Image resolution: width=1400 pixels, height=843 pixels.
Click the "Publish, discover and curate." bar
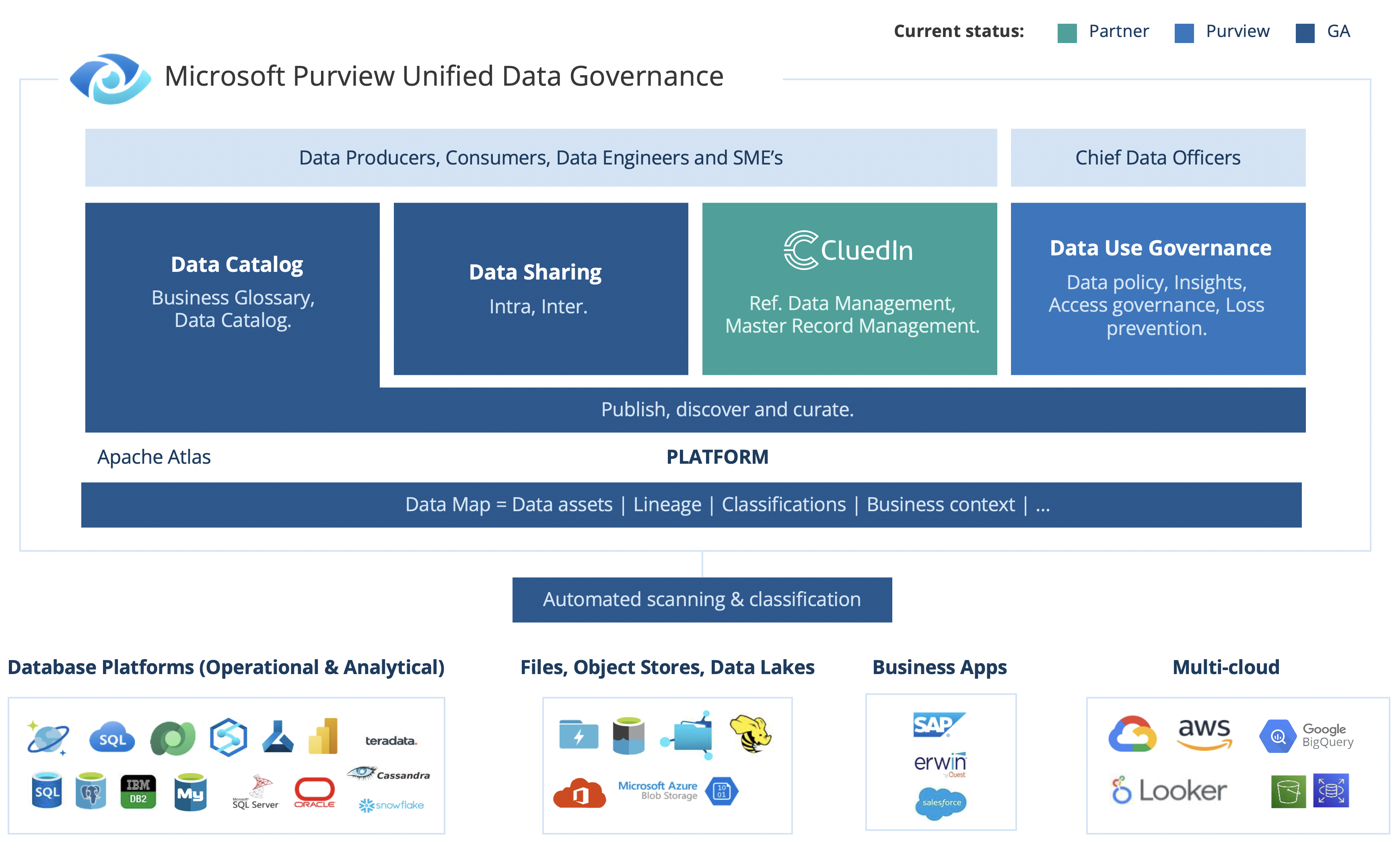pos(727,409)
